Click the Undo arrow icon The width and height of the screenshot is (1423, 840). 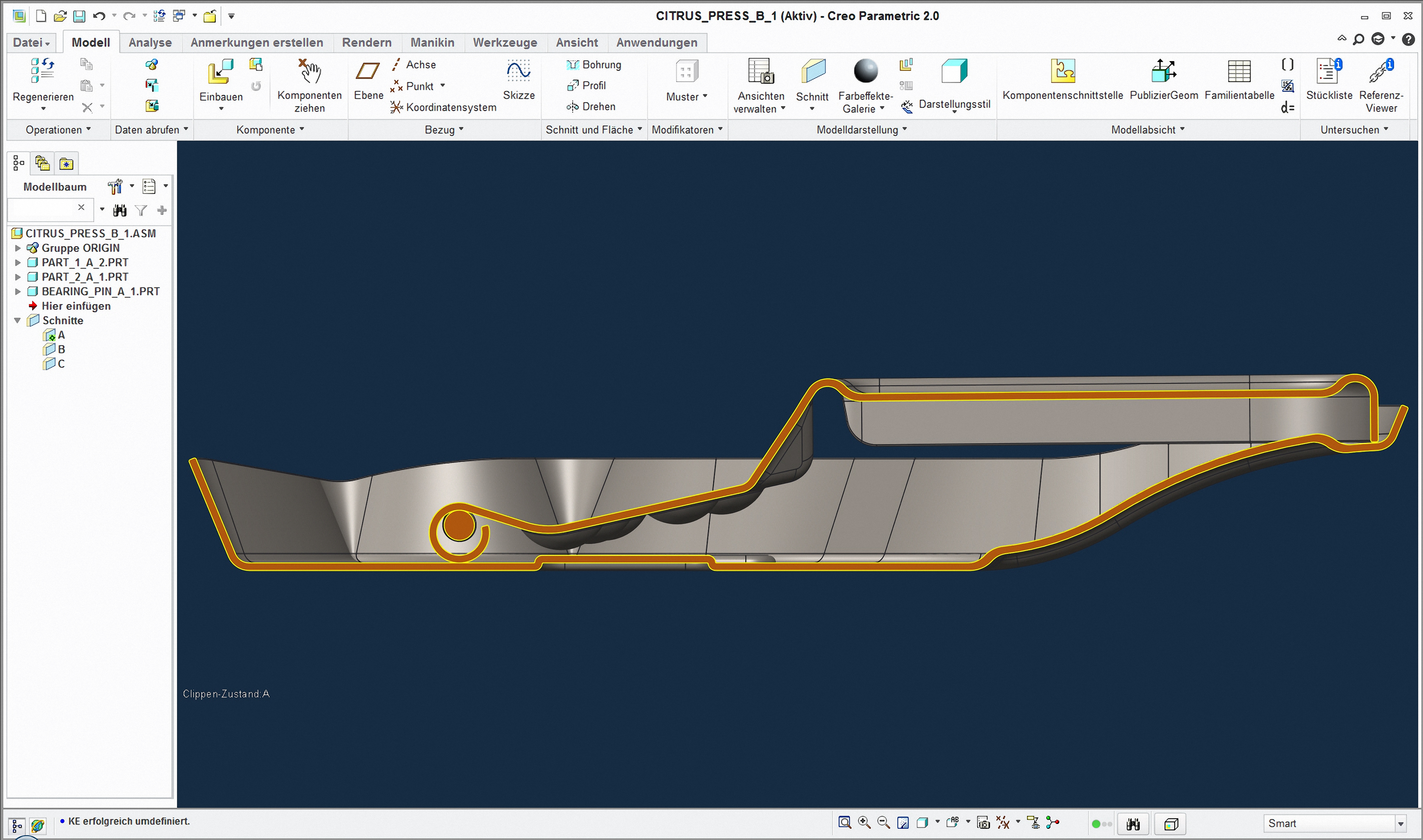click(x=99, y=16)
